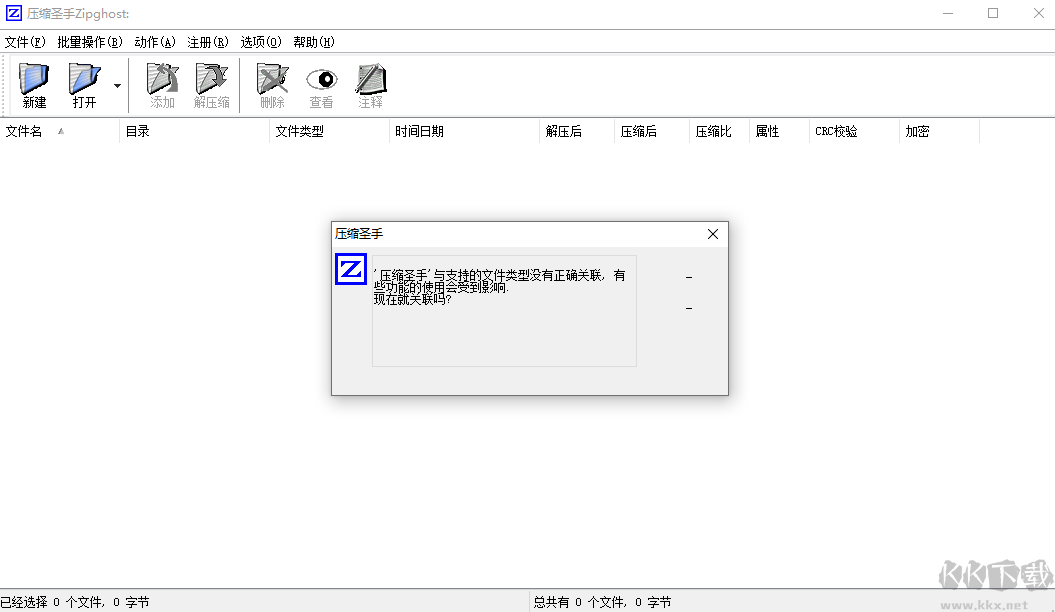Open the 帮助(H) menu

312,42
